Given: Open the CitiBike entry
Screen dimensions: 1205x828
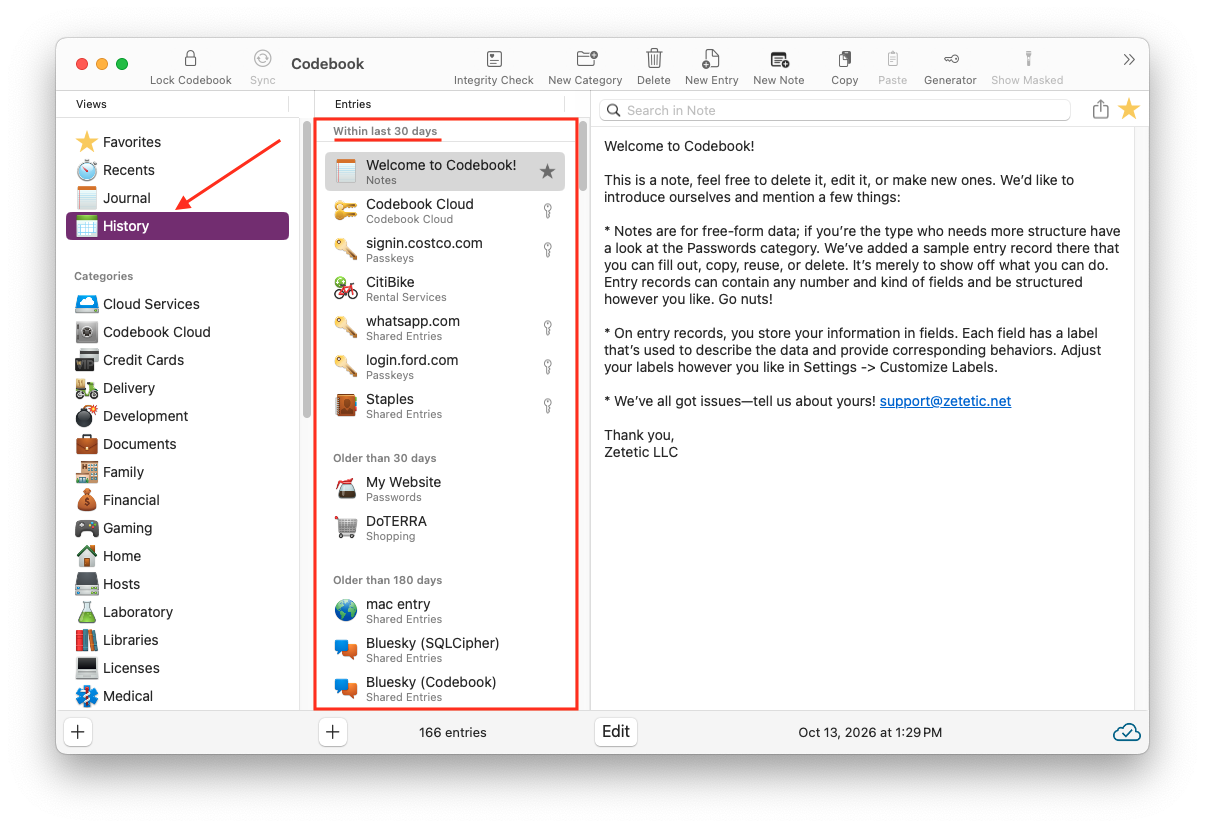Looking at the screenshot, I should click(445, 288).
